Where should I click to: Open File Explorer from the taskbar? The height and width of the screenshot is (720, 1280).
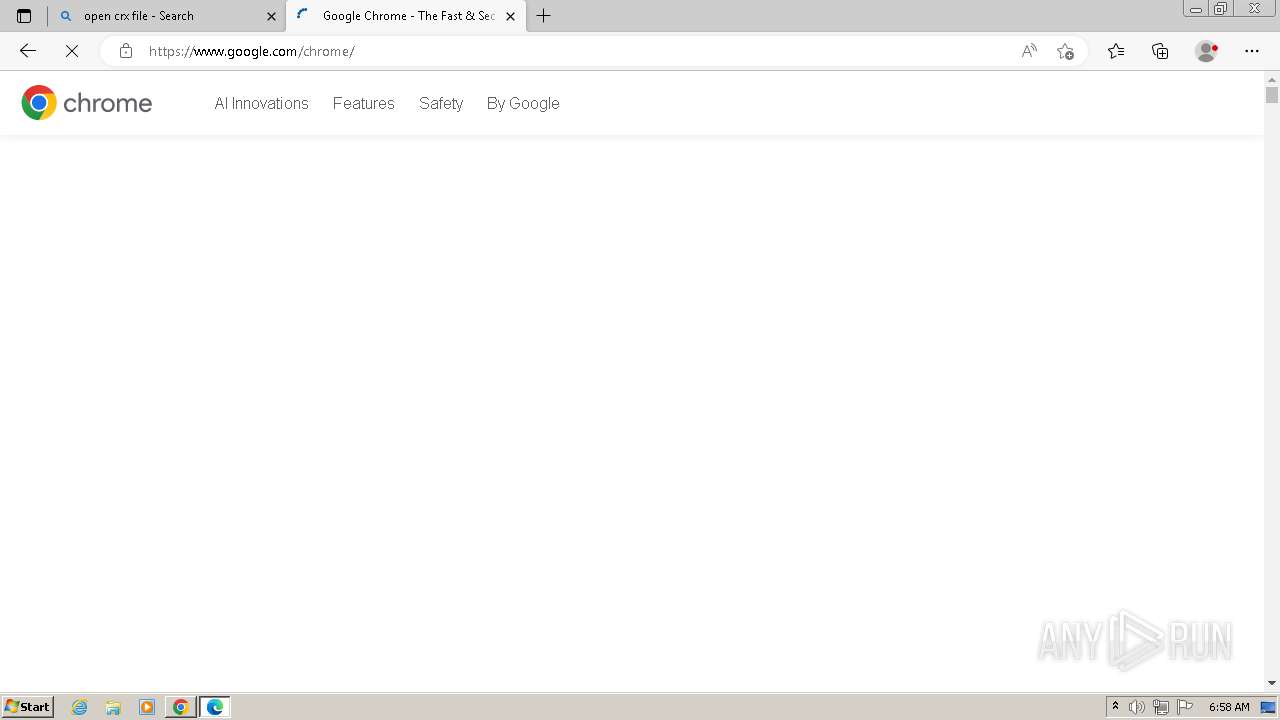[113, 707]
